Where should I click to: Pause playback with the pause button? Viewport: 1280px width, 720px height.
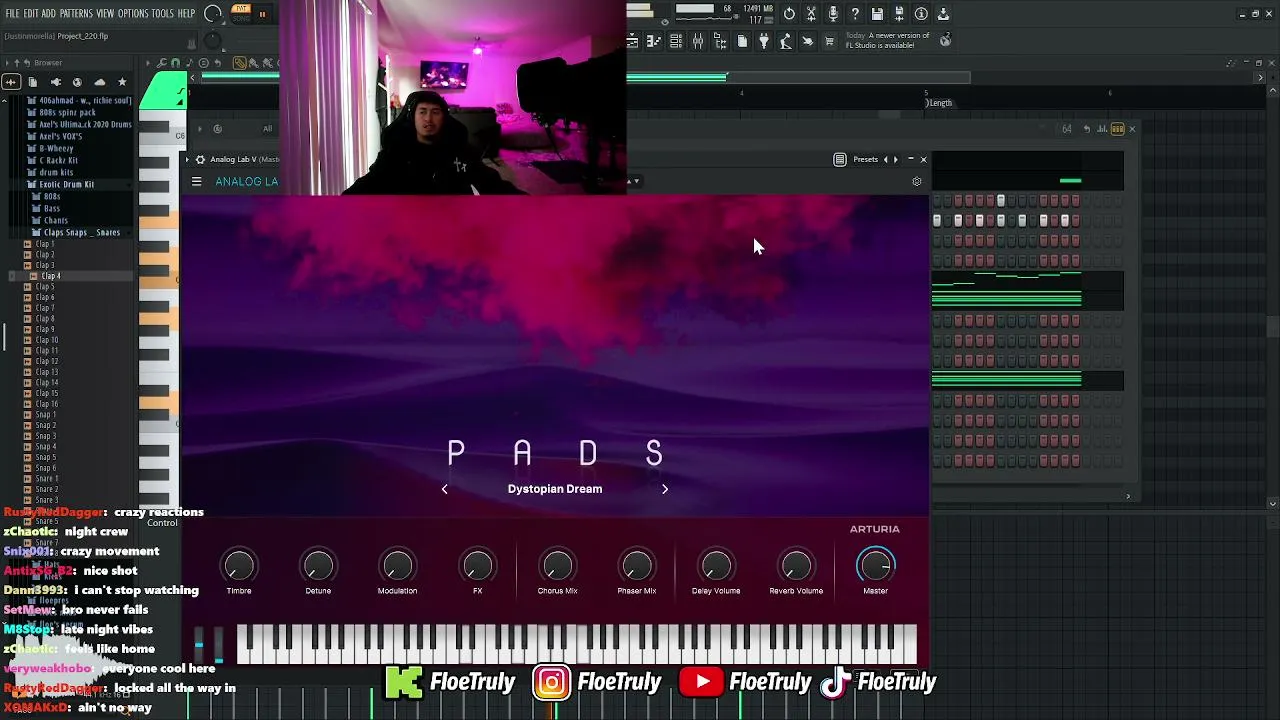tap(262, 14)
